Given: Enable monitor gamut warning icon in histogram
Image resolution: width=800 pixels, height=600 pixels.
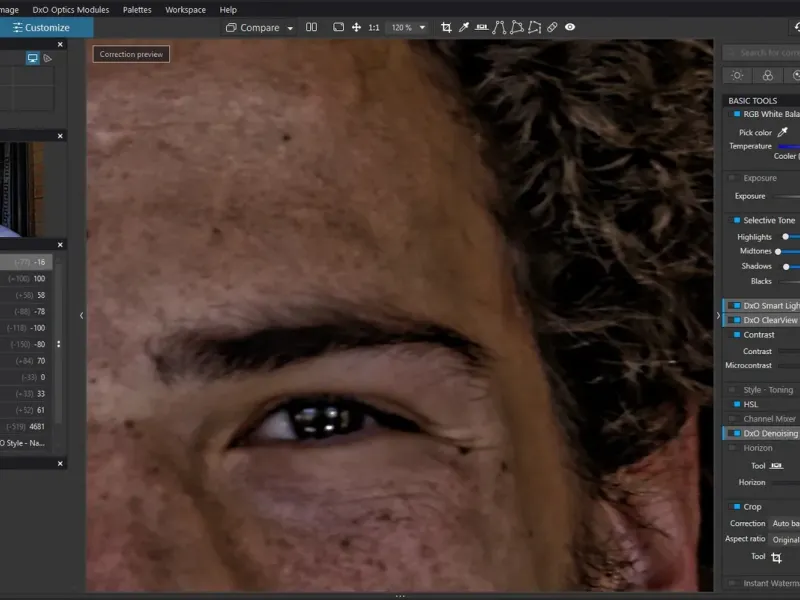Looking at the screenshot, I should coord(33,58).
